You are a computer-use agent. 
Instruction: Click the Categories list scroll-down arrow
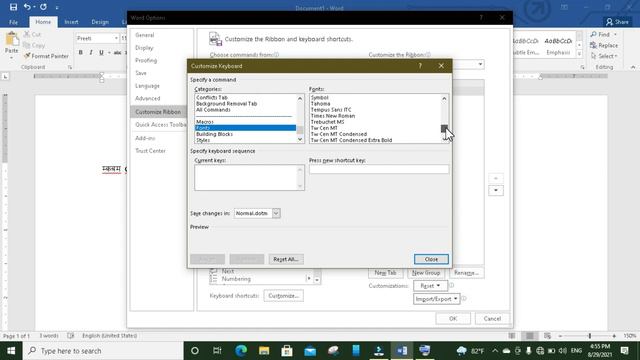(300, 139)
